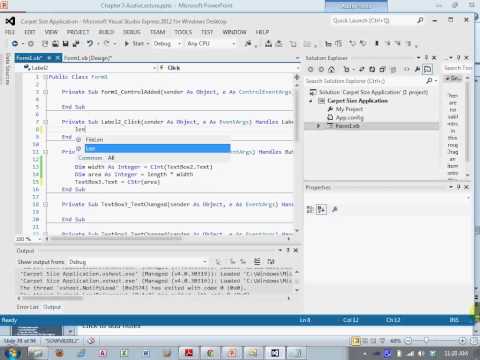
Task: Collapse the Public Class Form1 outline
Action: pos(46,77)
